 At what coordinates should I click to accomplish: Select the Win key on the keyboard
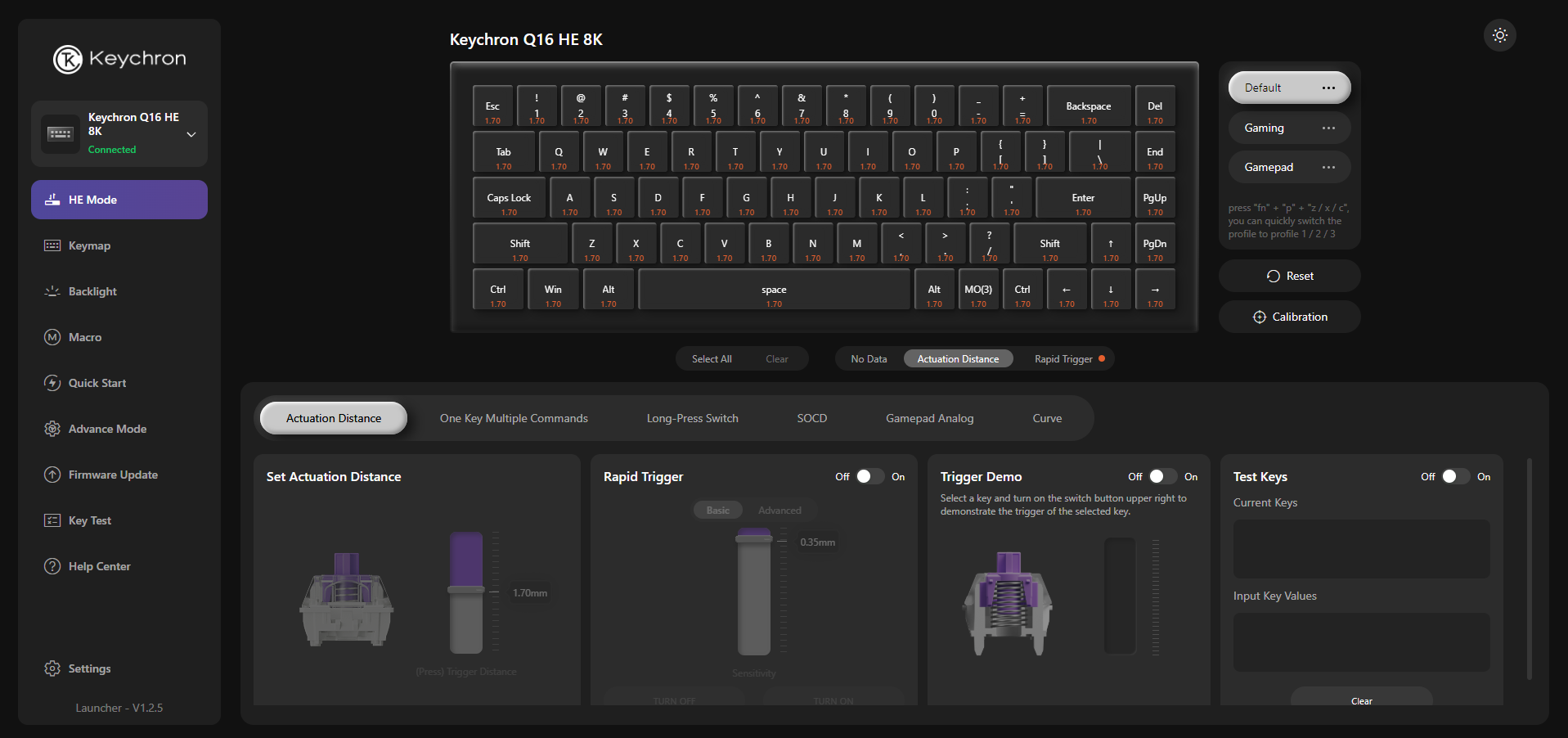click(x=553, y=290)
